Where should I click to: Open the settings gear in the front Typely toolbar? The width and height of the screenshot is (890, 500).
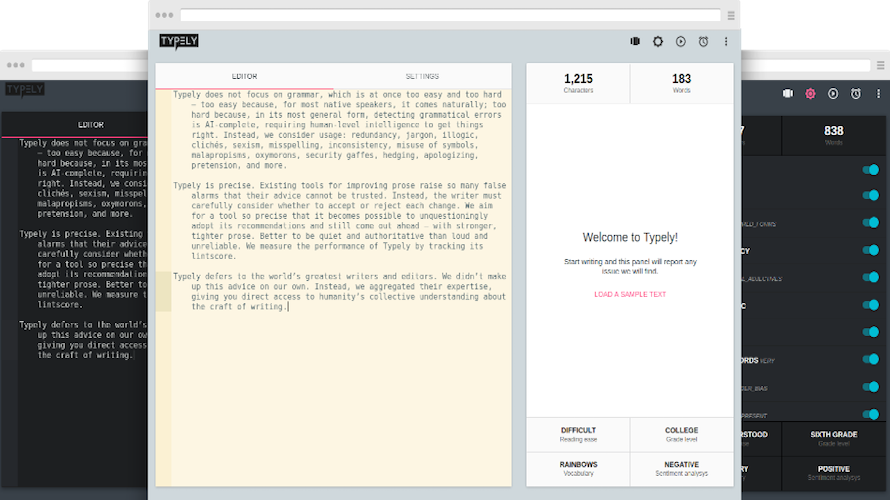pos(658,41)
